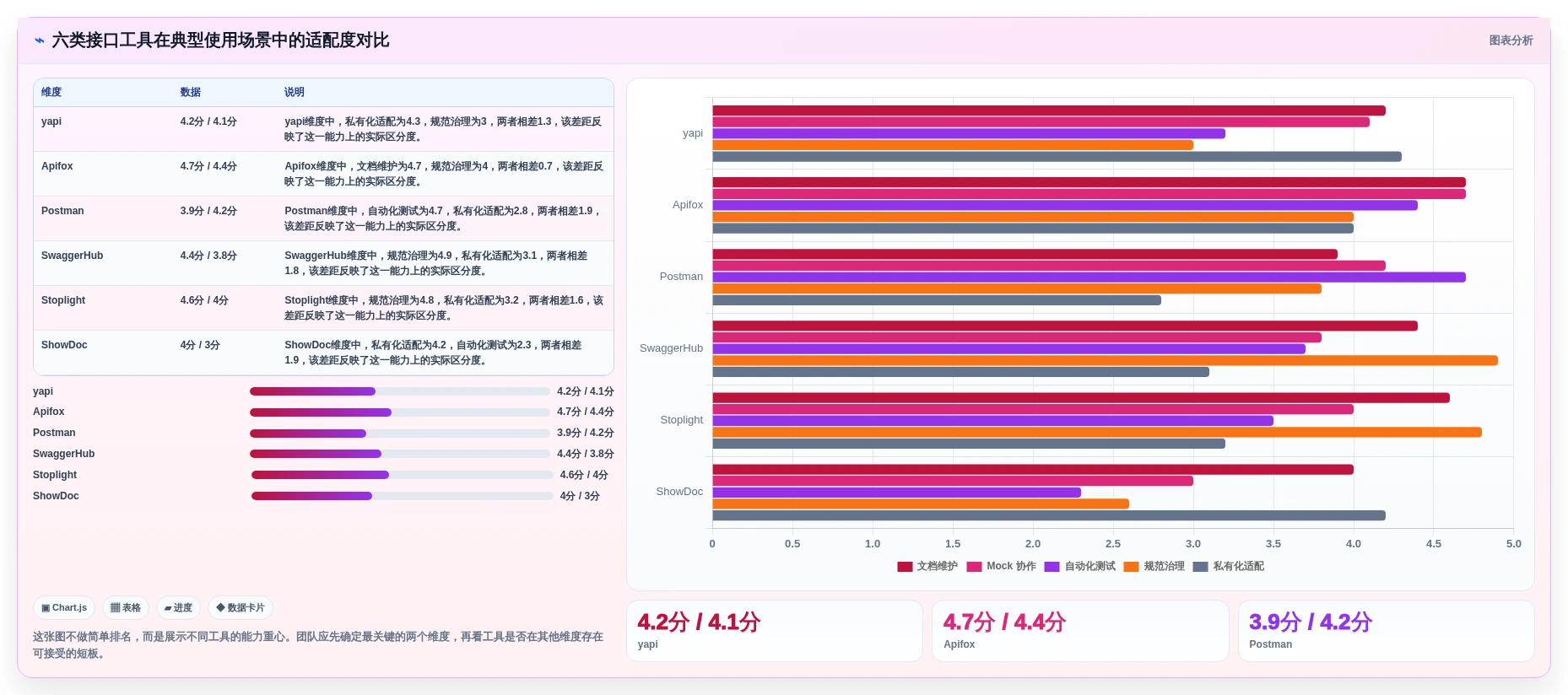Click the ShowDoc progress bar
This screenshot has width=1568, height=695.
click(403, 496)
